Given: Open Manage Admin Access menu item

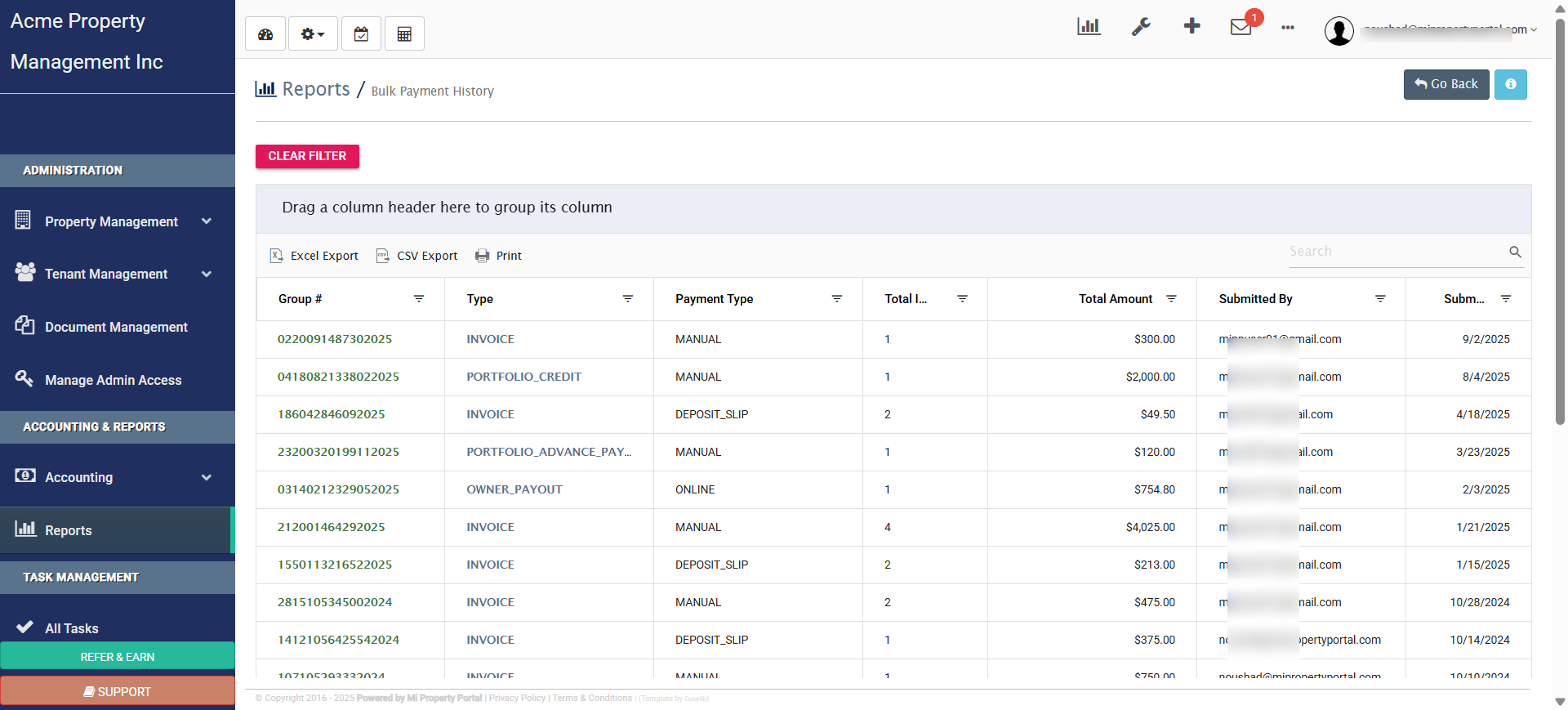Looking at the screenshot, I should pos(113,380).
